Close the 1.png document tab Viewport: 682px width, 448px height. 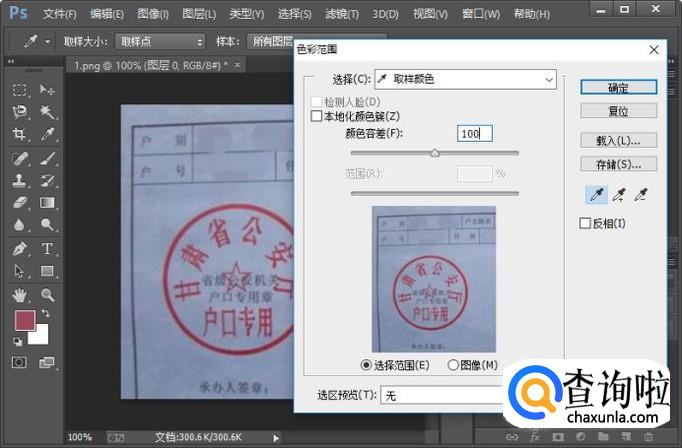(237, 65)
